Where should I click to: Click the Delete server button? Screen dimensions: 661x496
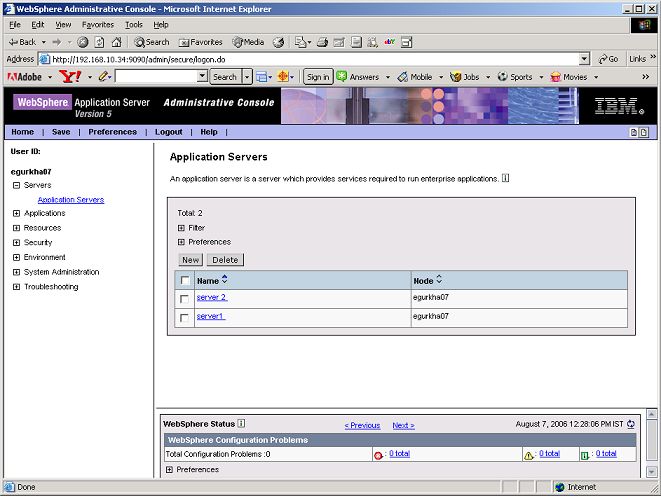point(225,260)
